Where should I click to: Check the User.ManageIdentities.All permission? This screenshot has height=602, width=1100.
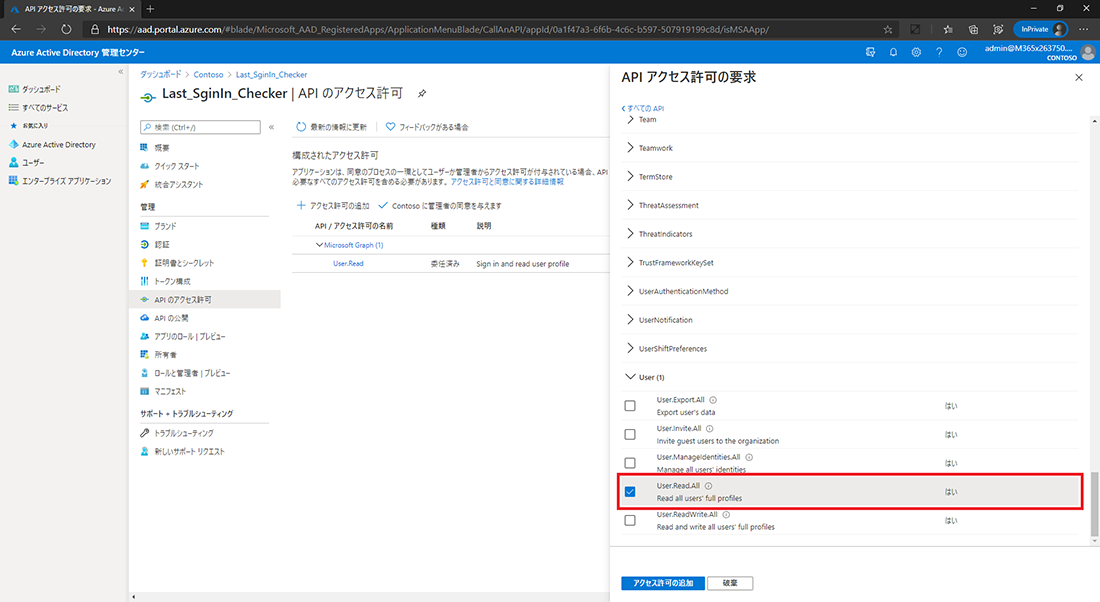(630, 463)
